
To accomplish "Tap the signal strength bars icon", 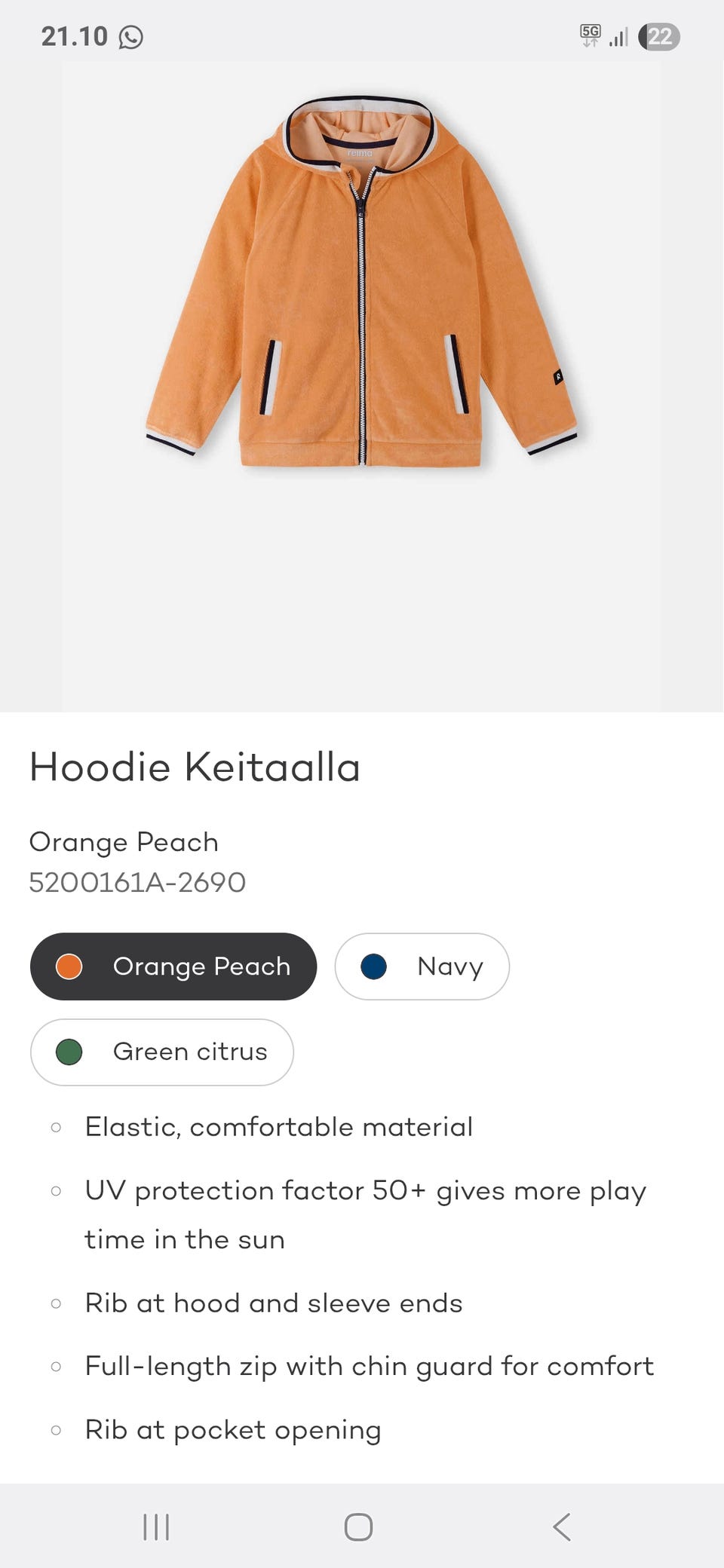I will coord(618,37).
